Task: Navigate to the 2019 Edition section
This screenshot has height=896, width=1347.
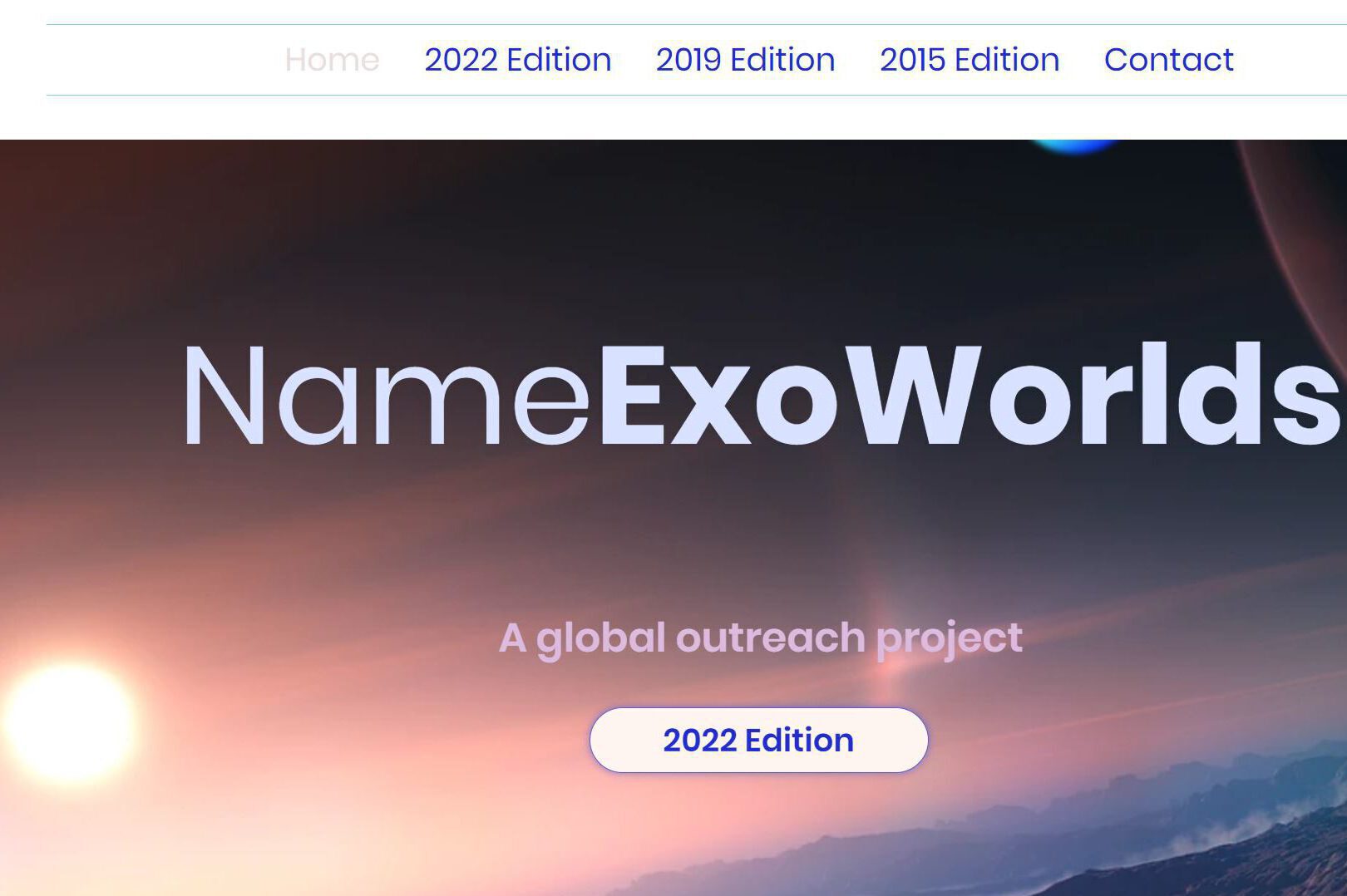Action: pyautogui.click(x=744, y=59)
